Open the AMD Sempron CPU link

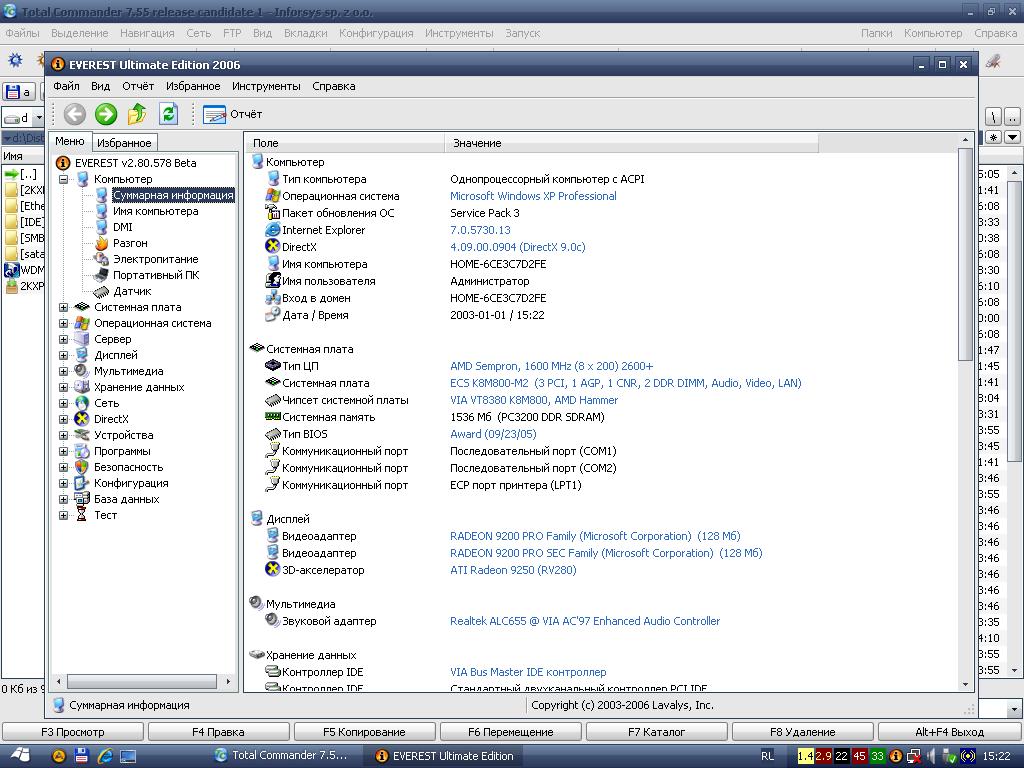551,366
